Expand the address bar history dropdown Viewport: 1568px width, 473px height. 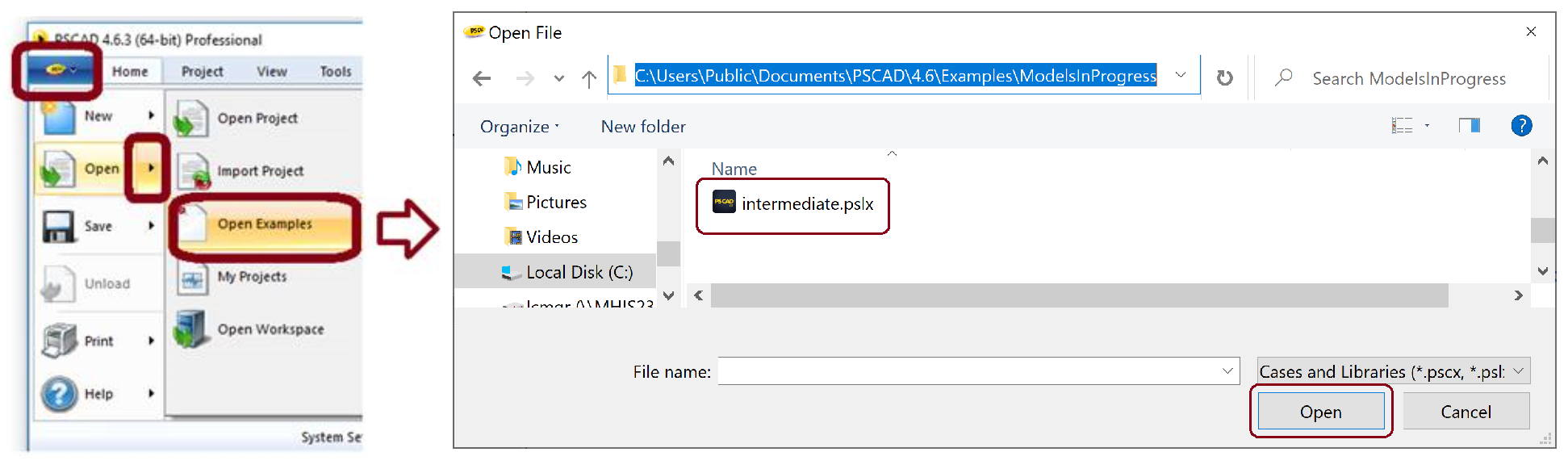[x=1181, y=76]
